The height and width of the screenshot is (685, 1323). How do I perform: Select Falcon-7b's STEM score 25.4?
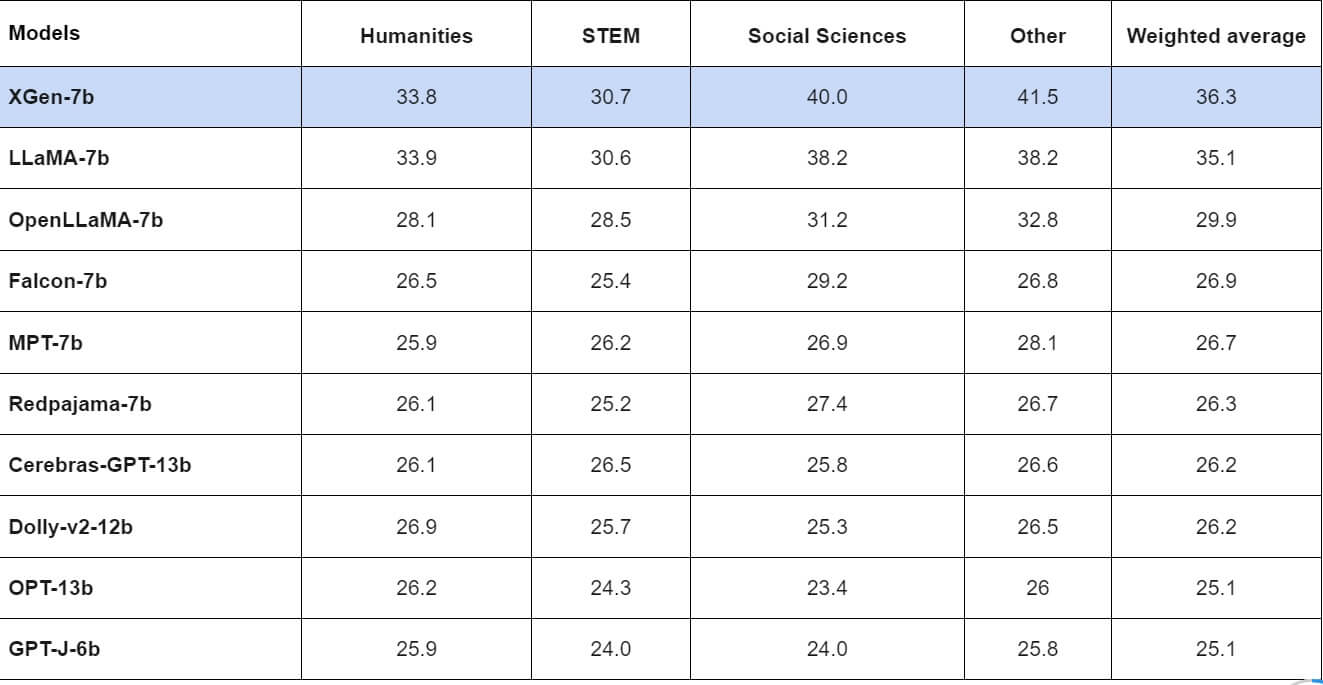click(x=610, y=281)
